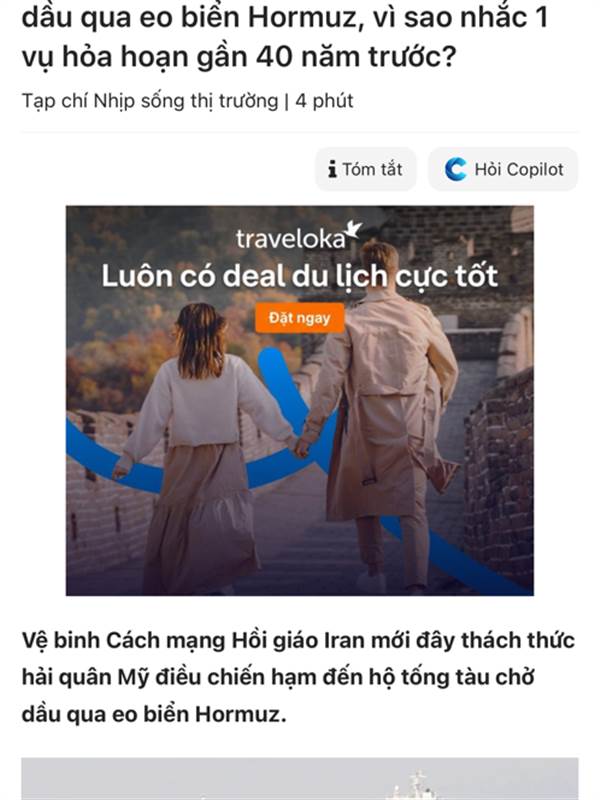Click the divider line below source info
This screenshot has width=600, height=800.
coord(300,132)
